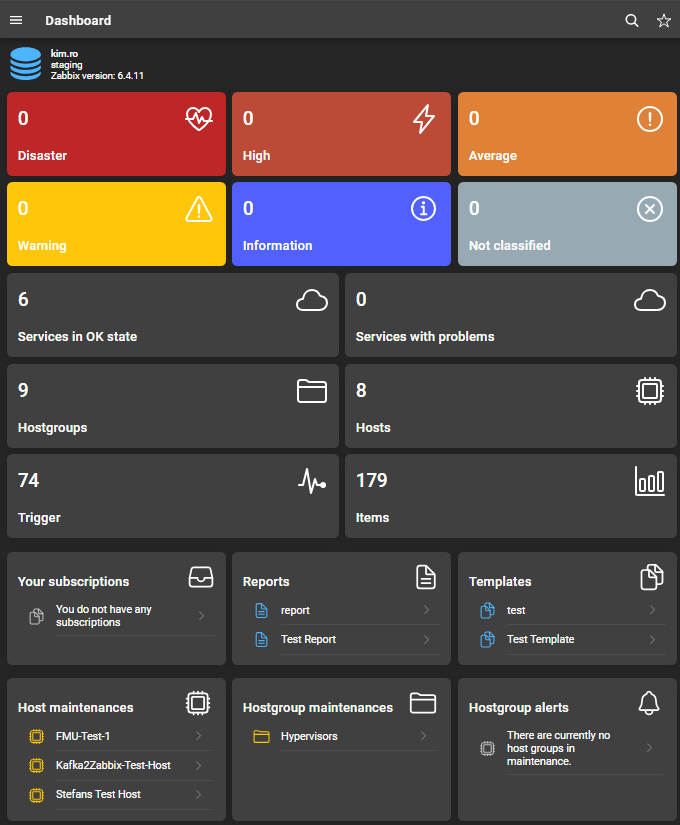680x825 pixels.
Task: Click the blue file icon beside report
Action: click(x=262, y=610)
